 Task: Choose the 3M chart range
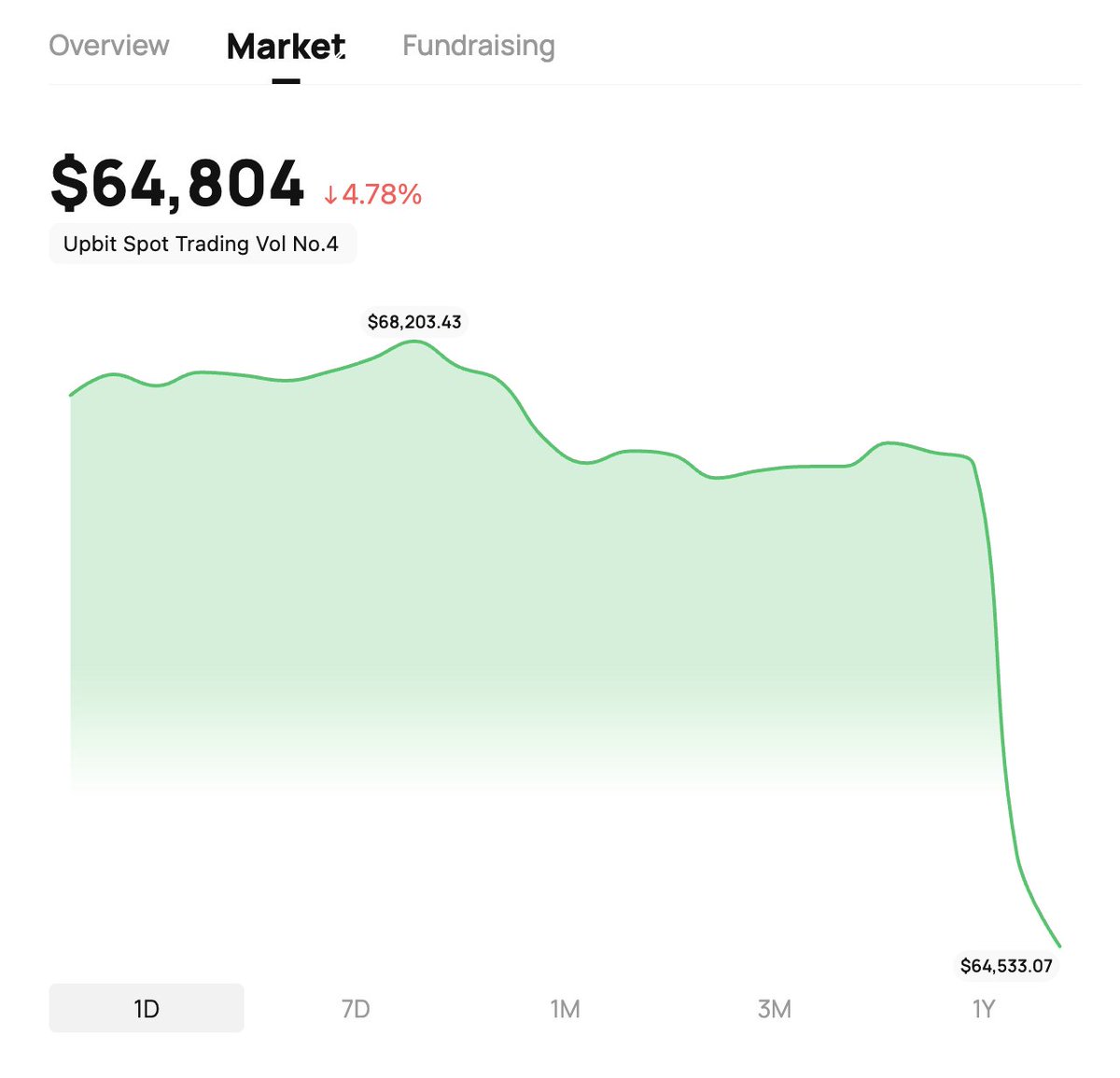coord(775,1009)
